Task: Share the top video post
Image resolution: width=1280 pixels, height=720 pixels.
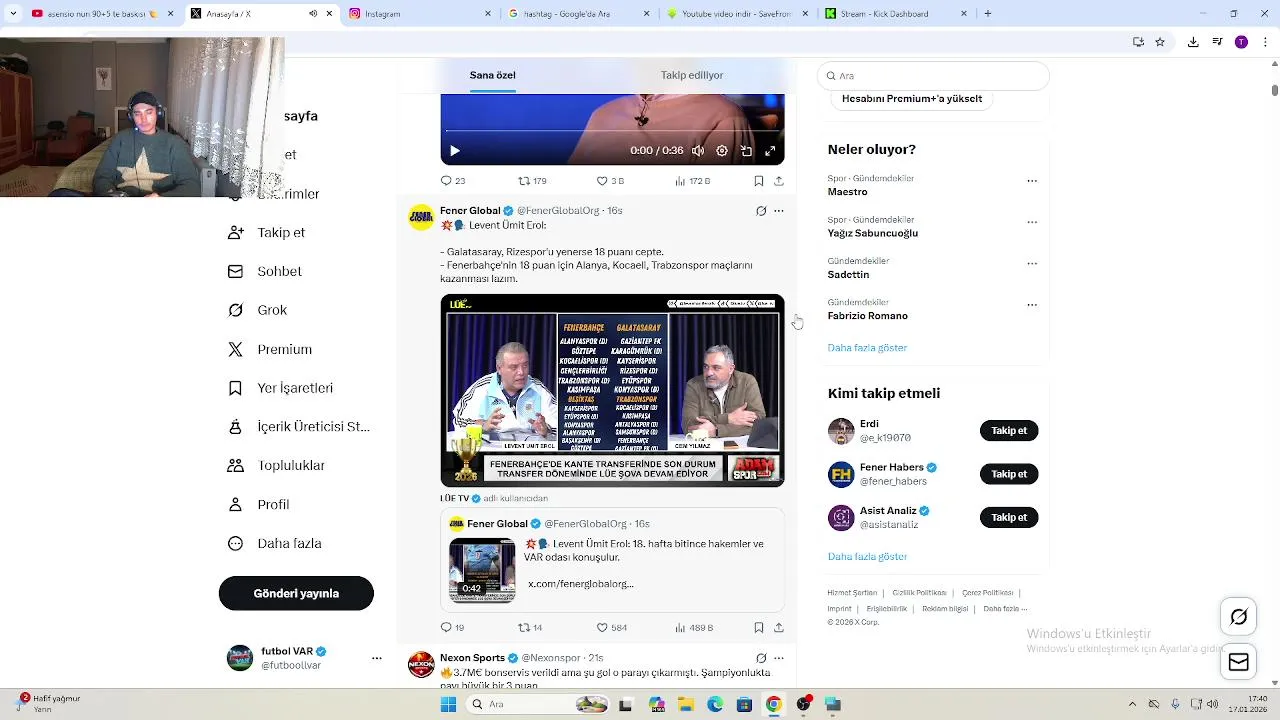Action: click(x=779, y=181)
